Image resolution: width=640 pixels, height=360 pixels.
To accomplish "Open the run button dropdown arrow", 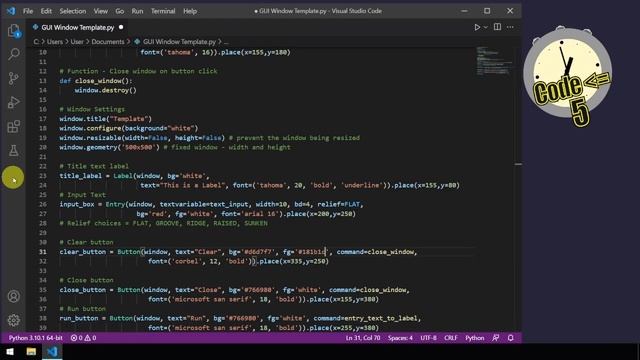I will pos(486,27).
